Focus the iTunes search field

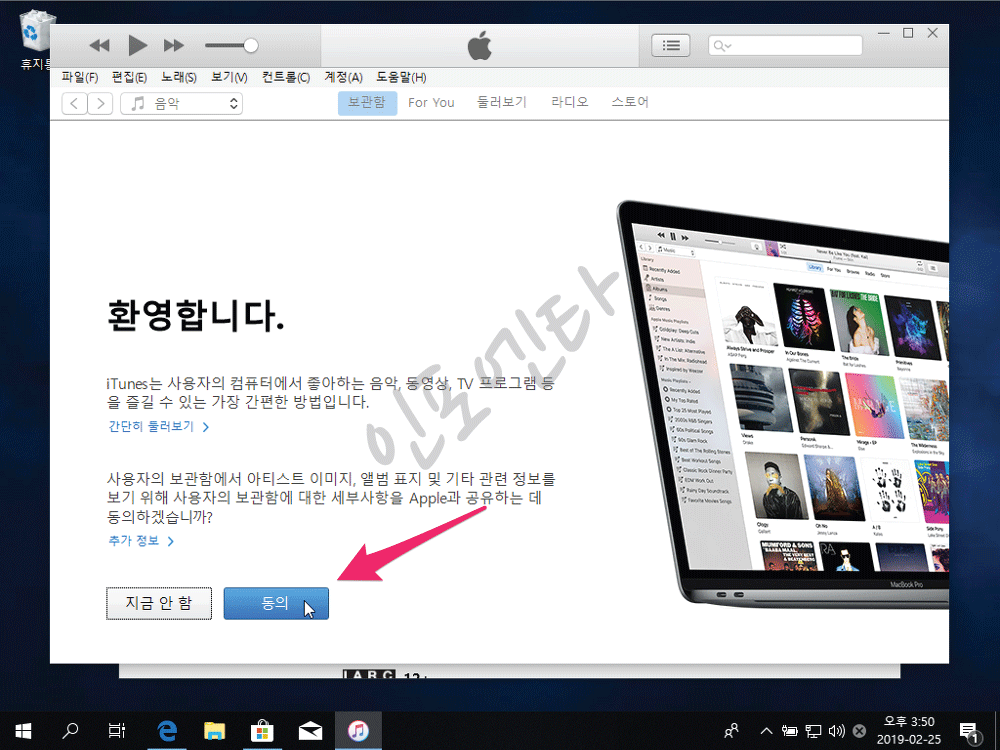click(785, 45)
